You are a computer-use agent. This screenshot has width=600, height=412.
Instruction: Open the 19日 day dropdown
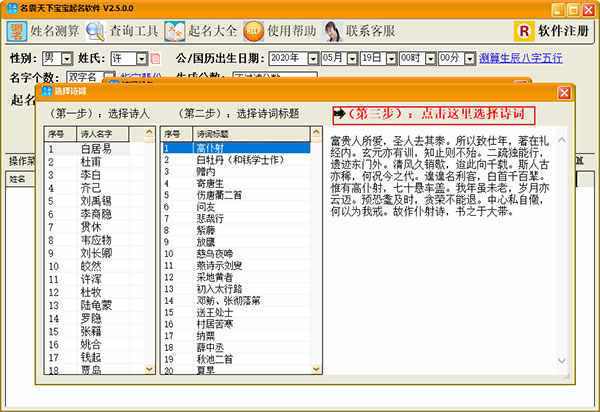pyautogui.click(x=391, y=59)
